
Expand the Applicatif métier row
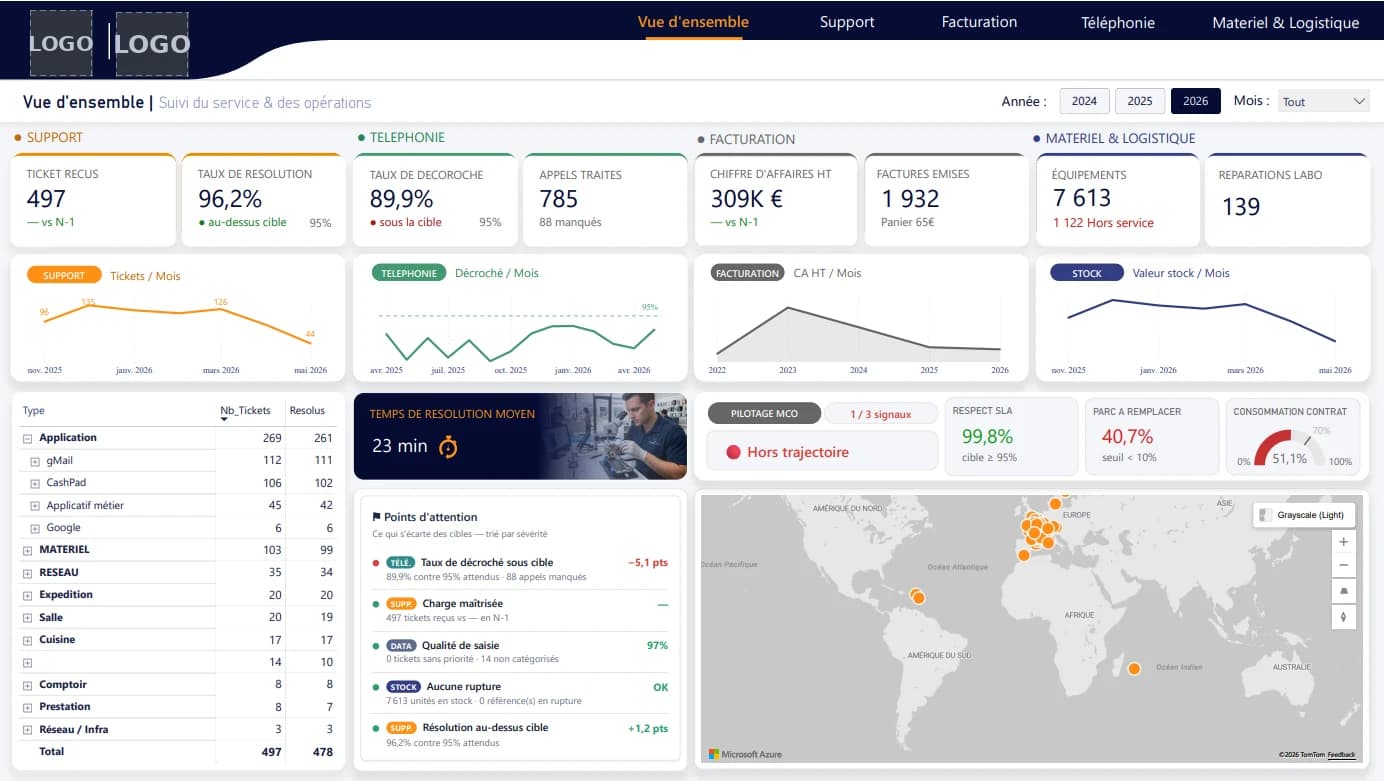tap(35, 506)
